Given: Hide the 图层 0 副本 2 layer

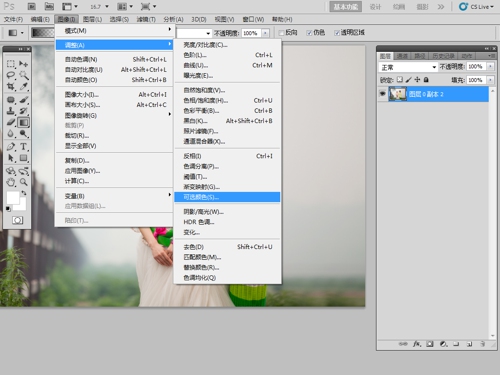Looking at the screenshot, I should click(382, 94).
